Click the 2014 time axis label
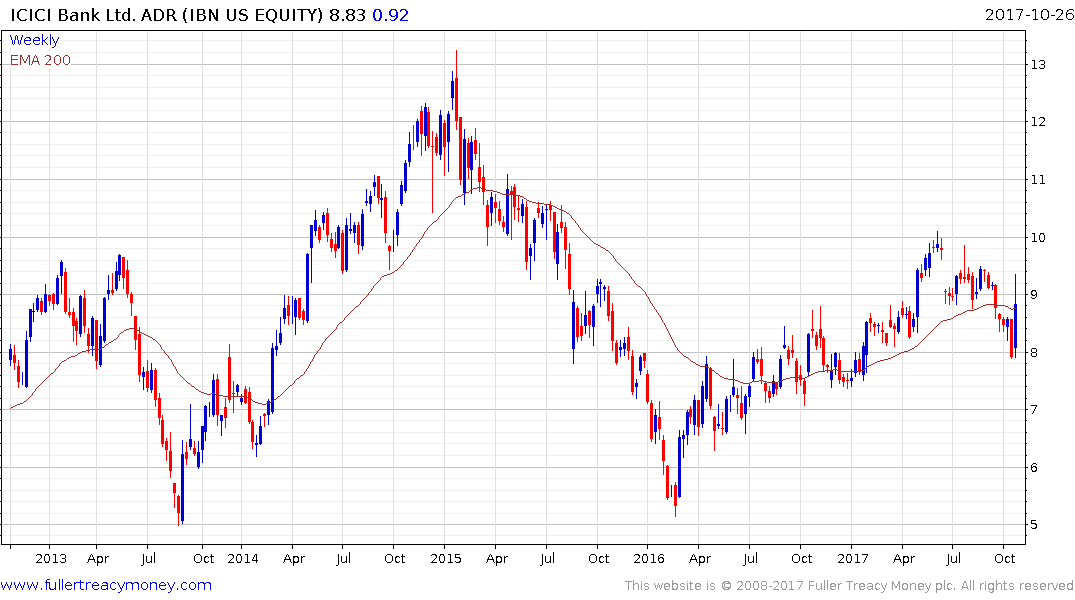This screenshot has width=1075, height=600. 243,558
